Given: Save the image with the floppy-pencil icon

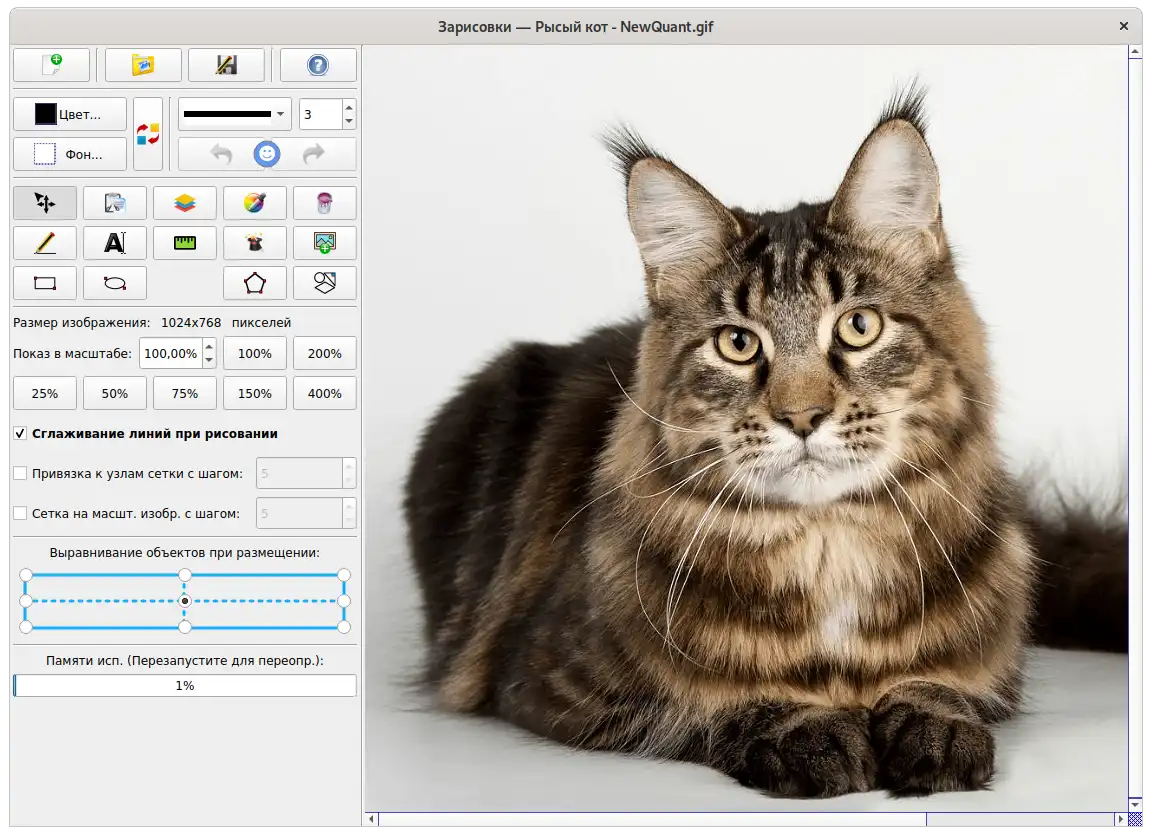Looking at the screenshot, I should click(x=226, y=65).
